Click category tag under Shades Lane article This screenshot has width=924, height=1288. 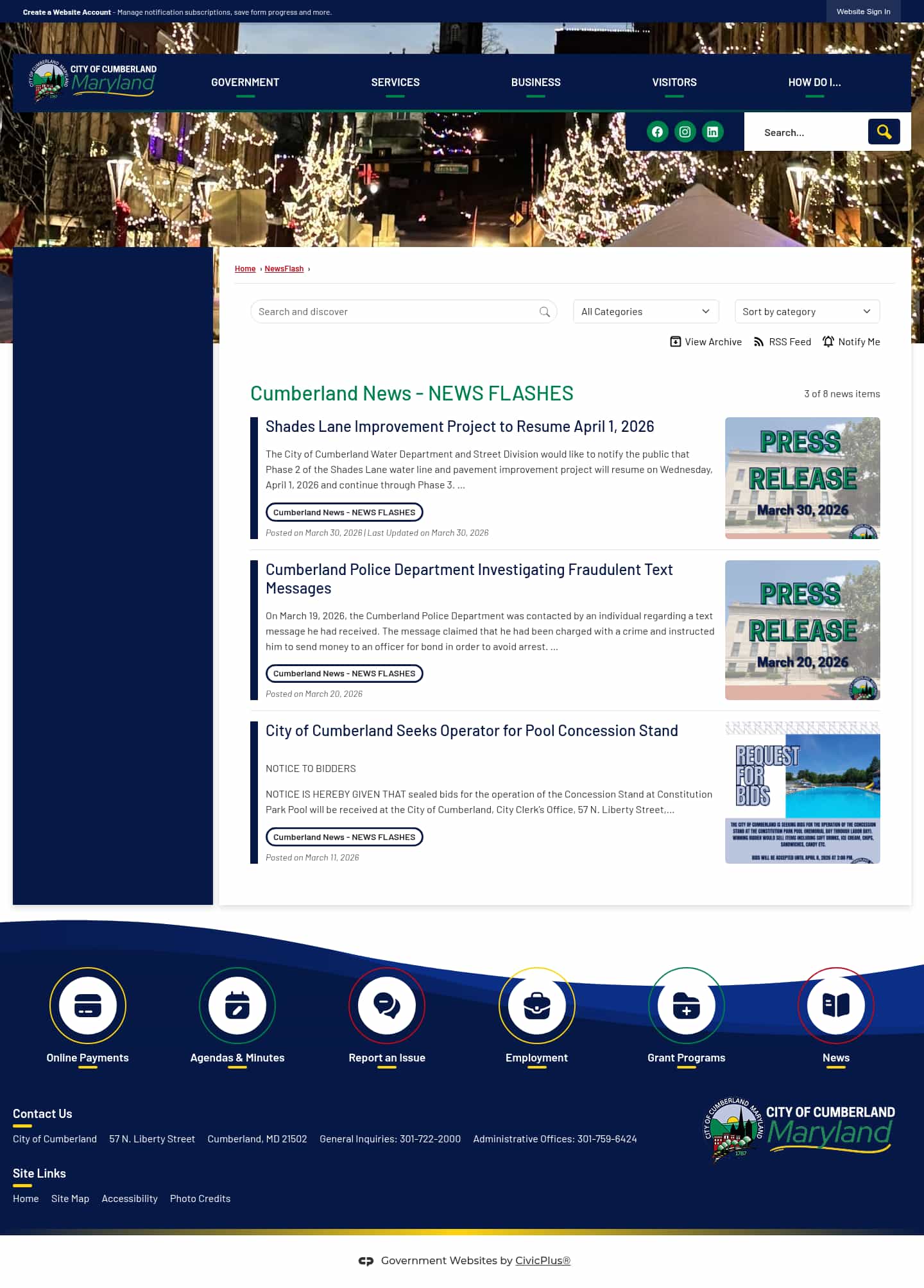coord(344,512)
